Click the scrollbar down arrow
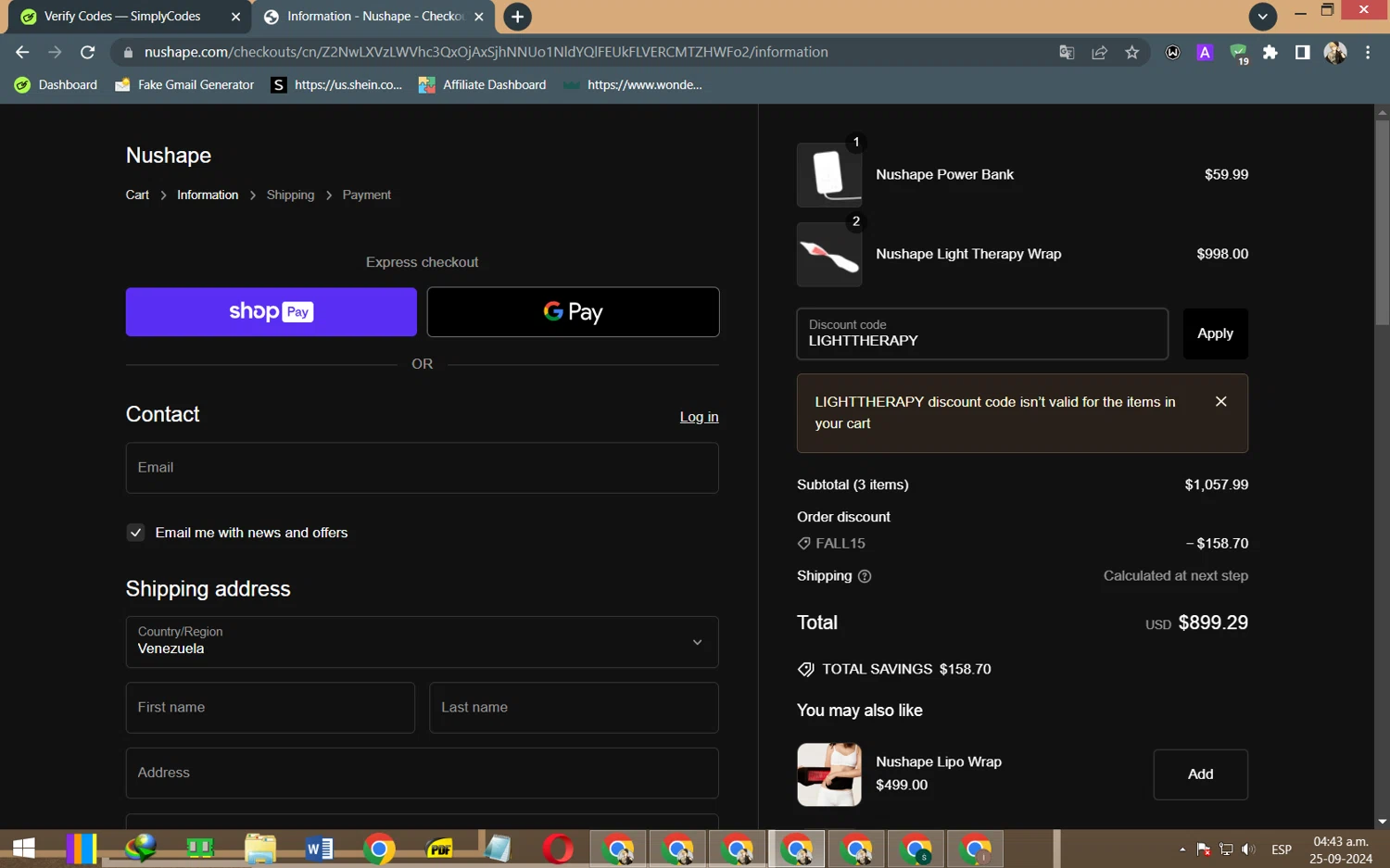 (x=1382, y=822)
